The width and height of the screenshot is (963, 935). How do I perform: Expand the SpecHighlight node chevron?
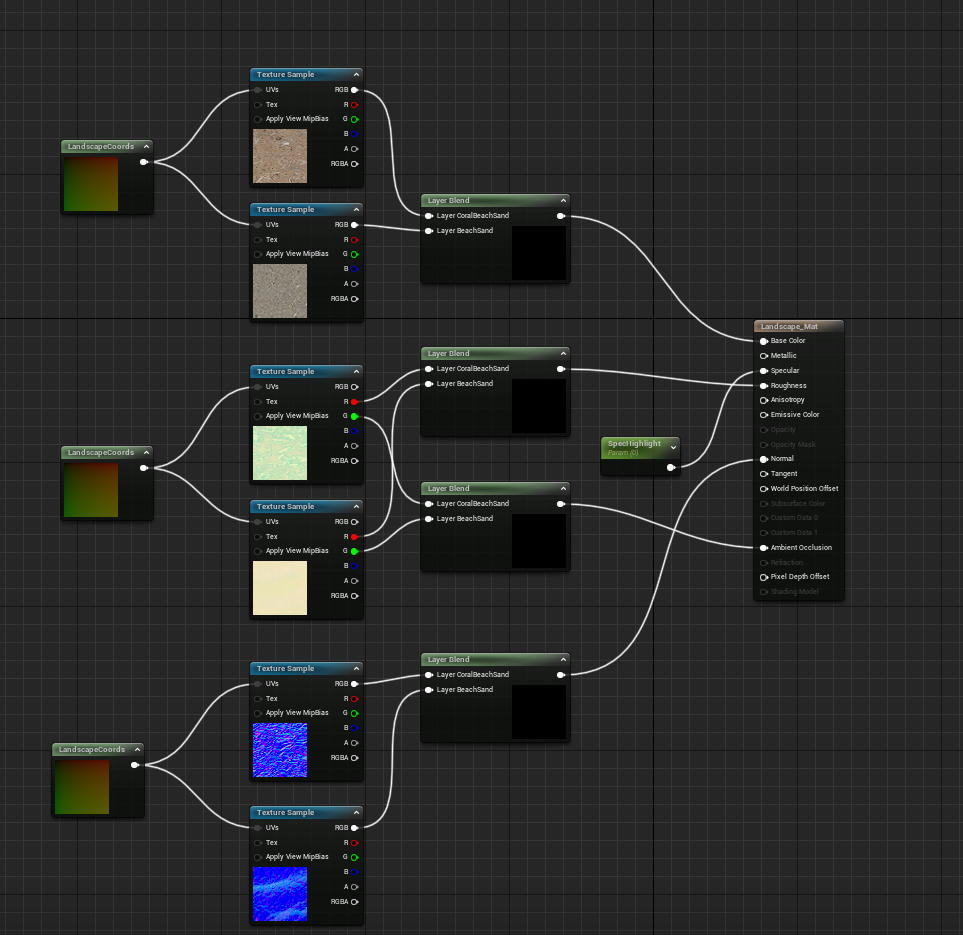pos(673,447)
